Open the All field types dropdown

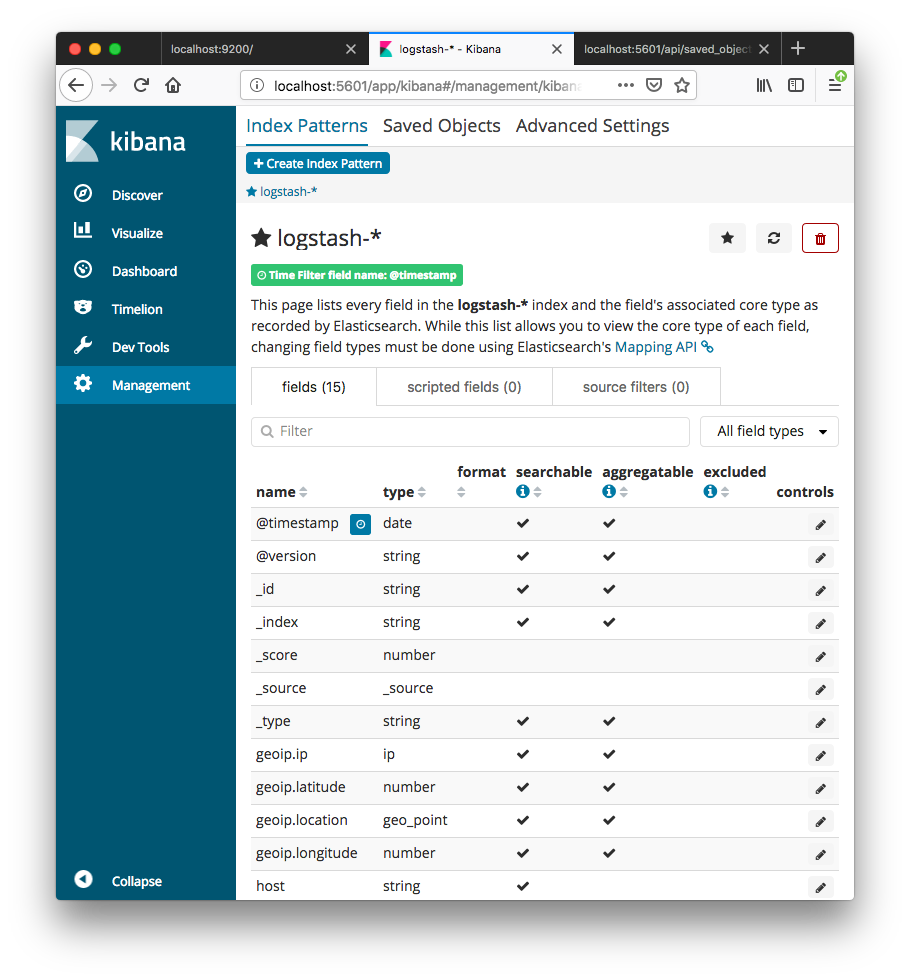pyautogui.click(x=769, y=431)
